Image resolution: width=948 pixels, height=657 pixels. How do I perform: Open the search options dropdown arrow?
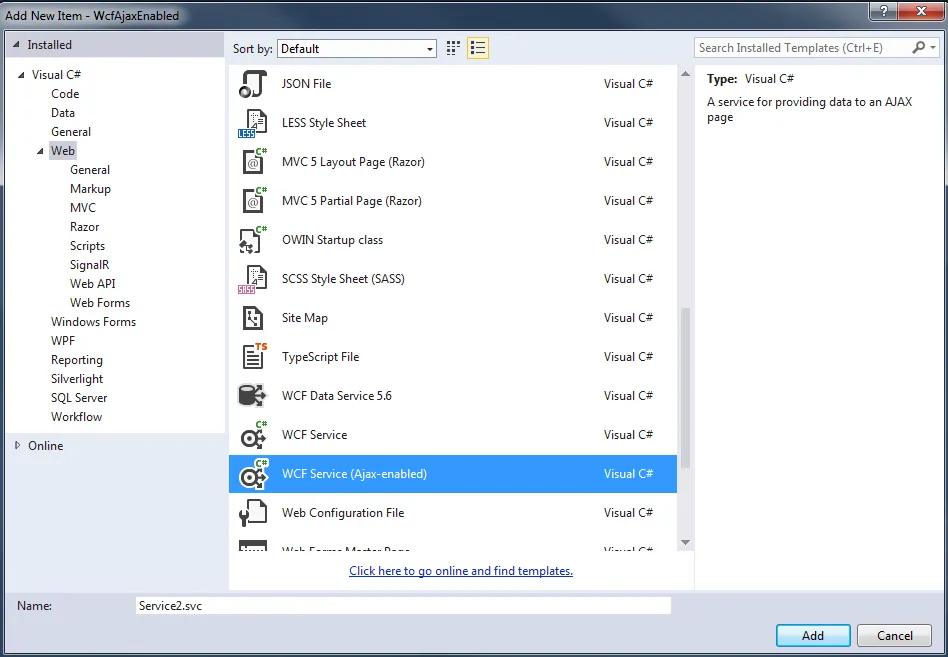pyautogui.click(x=933, y=47)
